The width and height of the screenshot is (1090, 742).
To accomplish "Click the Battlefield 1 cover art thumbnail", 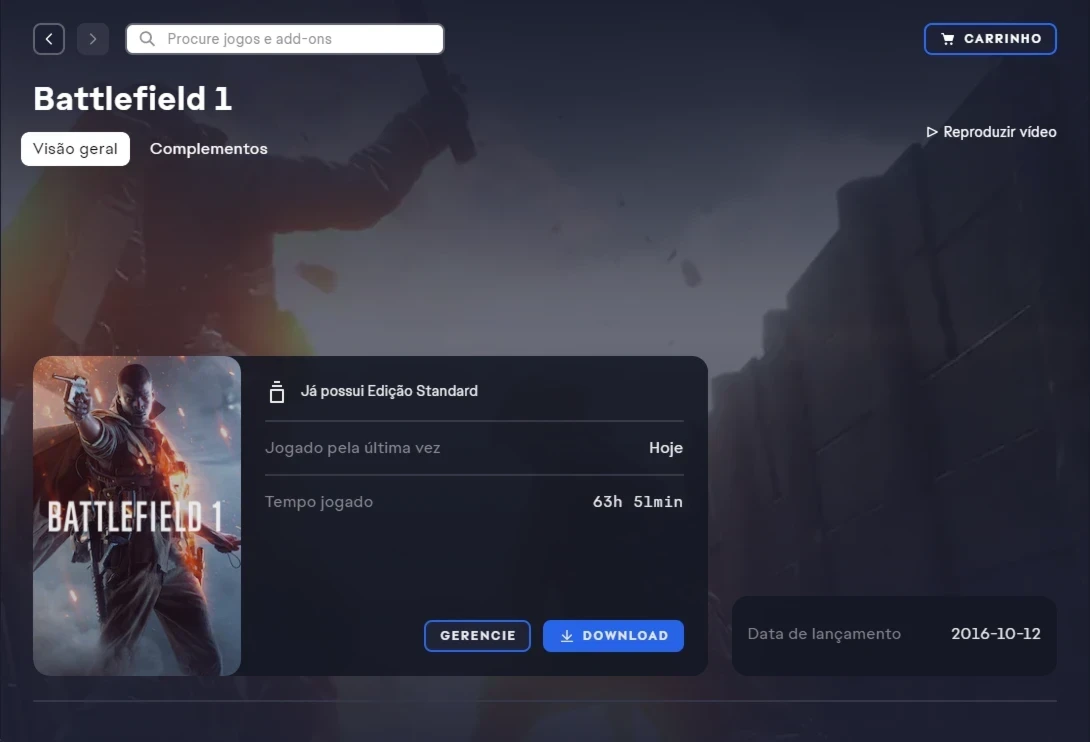I will click(137, 515).
